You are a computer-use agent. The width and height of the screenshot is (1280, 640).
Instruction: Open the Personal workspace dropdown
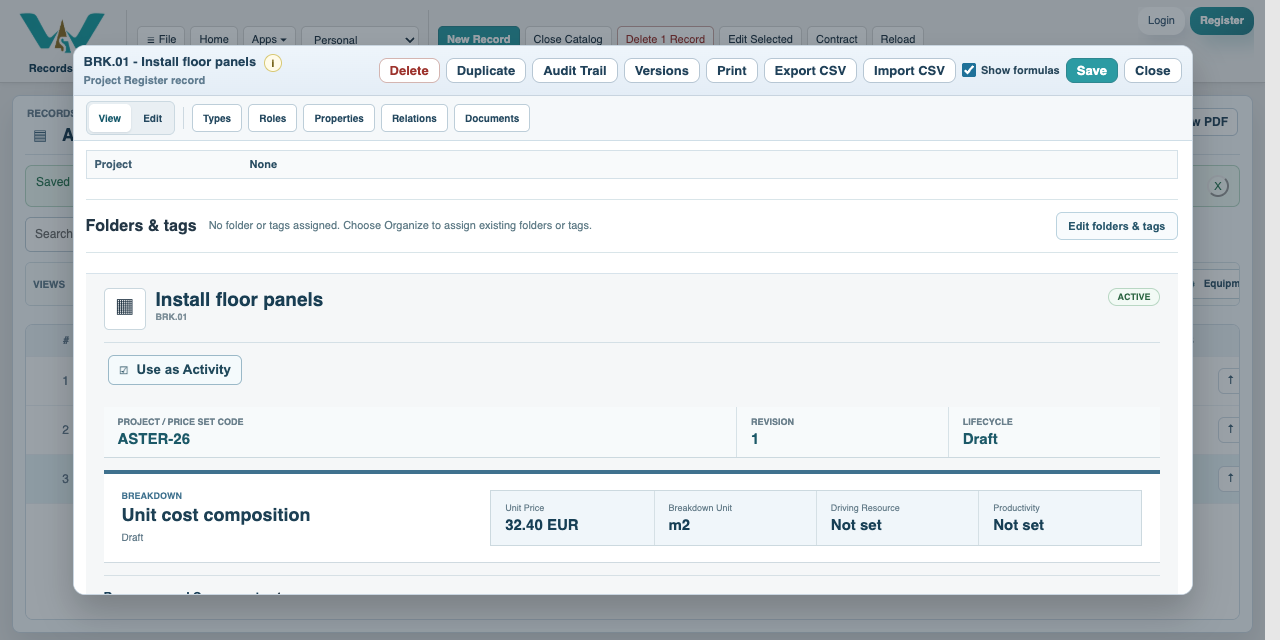(x=360, y=39)
